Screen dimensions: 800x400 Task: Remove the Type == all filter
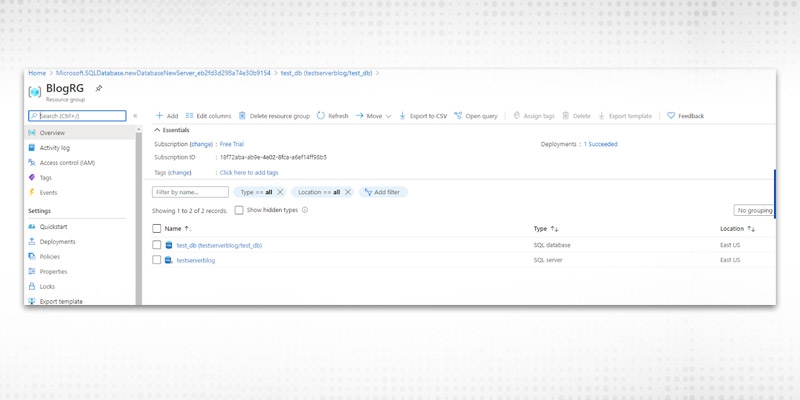[280, 192]
